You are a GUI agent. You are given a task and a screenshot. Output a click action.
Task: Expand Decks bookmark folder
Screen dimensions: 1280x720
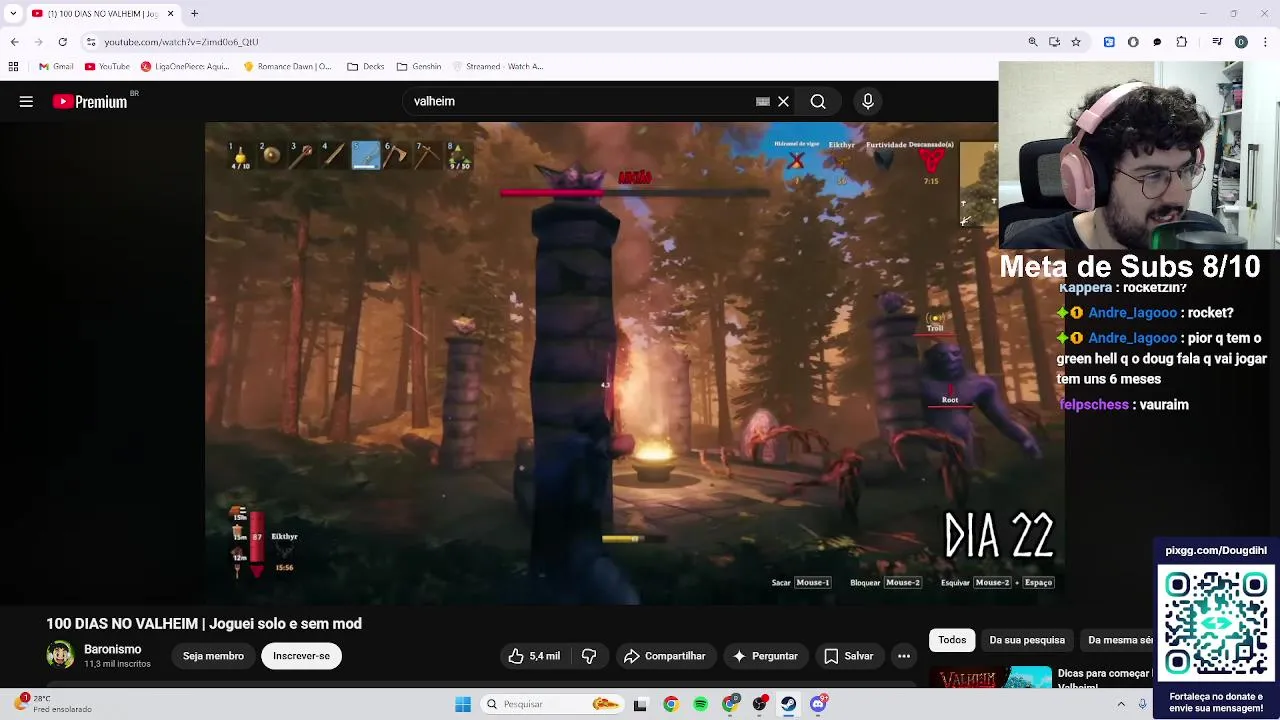[x=366, y=66]
